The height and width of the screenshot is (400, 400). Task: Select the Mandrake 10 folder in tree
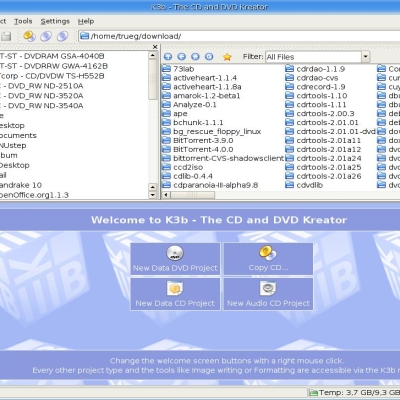click(x=21, y=185)
